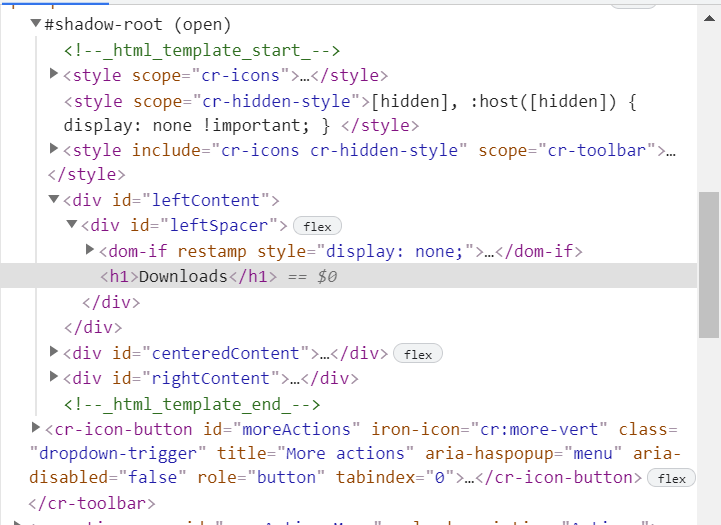Expand the dom-if restamp element
This screenshot has height=525, width=721.
(x=90, y=250)
